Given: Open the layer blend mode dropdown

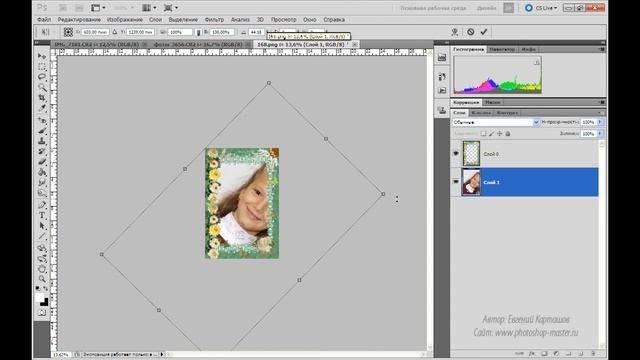Looking at the screenshot, I should click(496, 122).
